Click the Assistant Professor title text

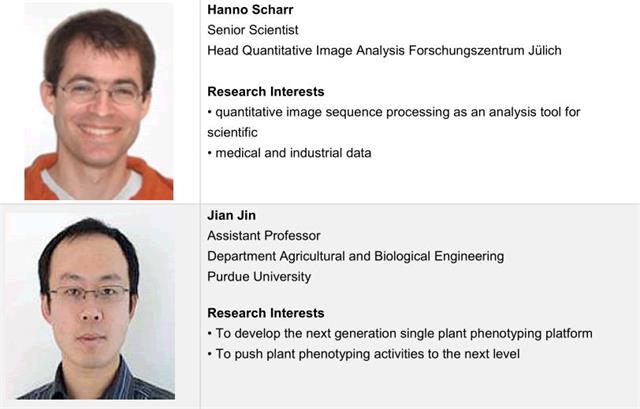[264, 236]
